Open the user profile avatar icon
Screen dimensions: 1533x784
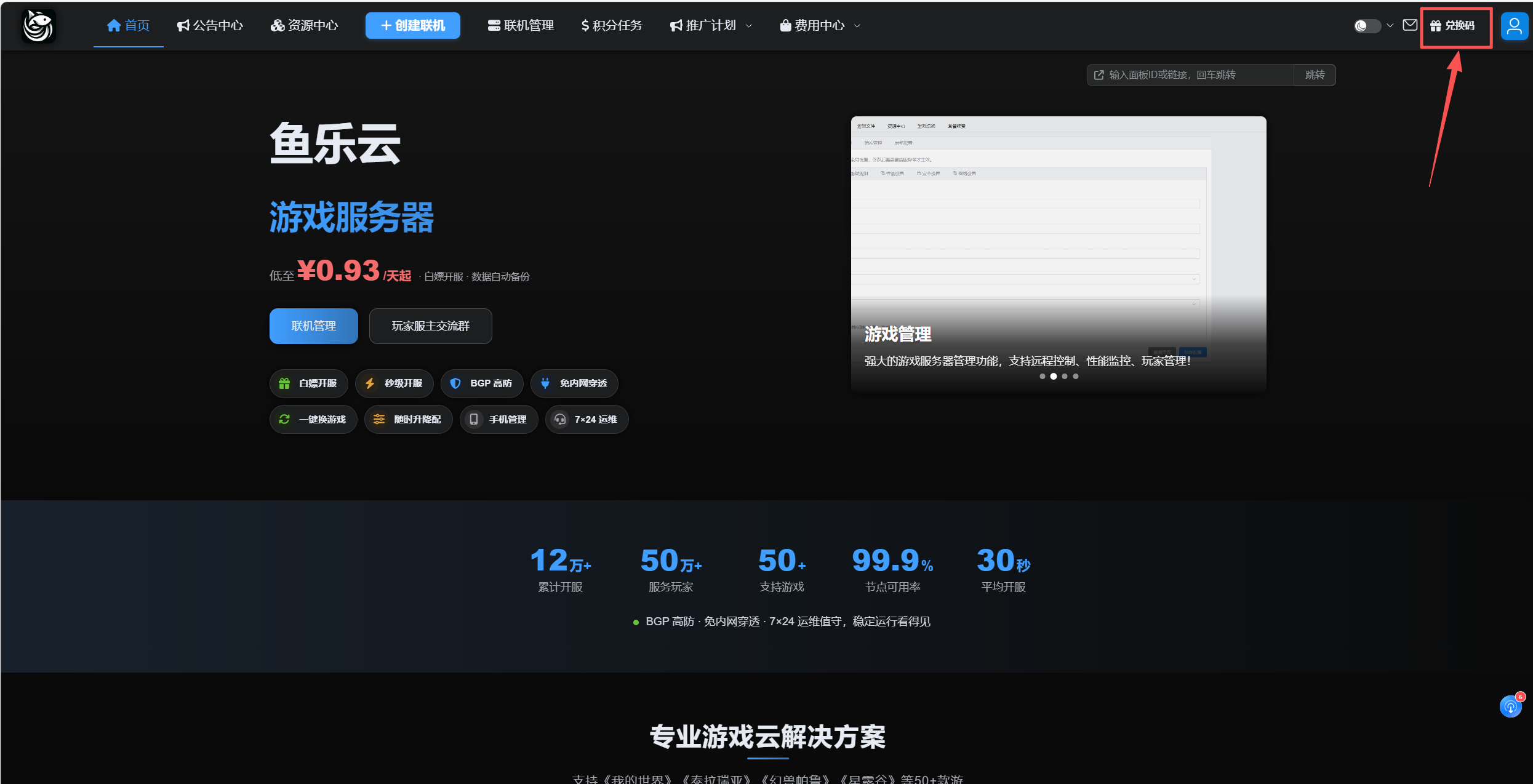[1514, 26]
